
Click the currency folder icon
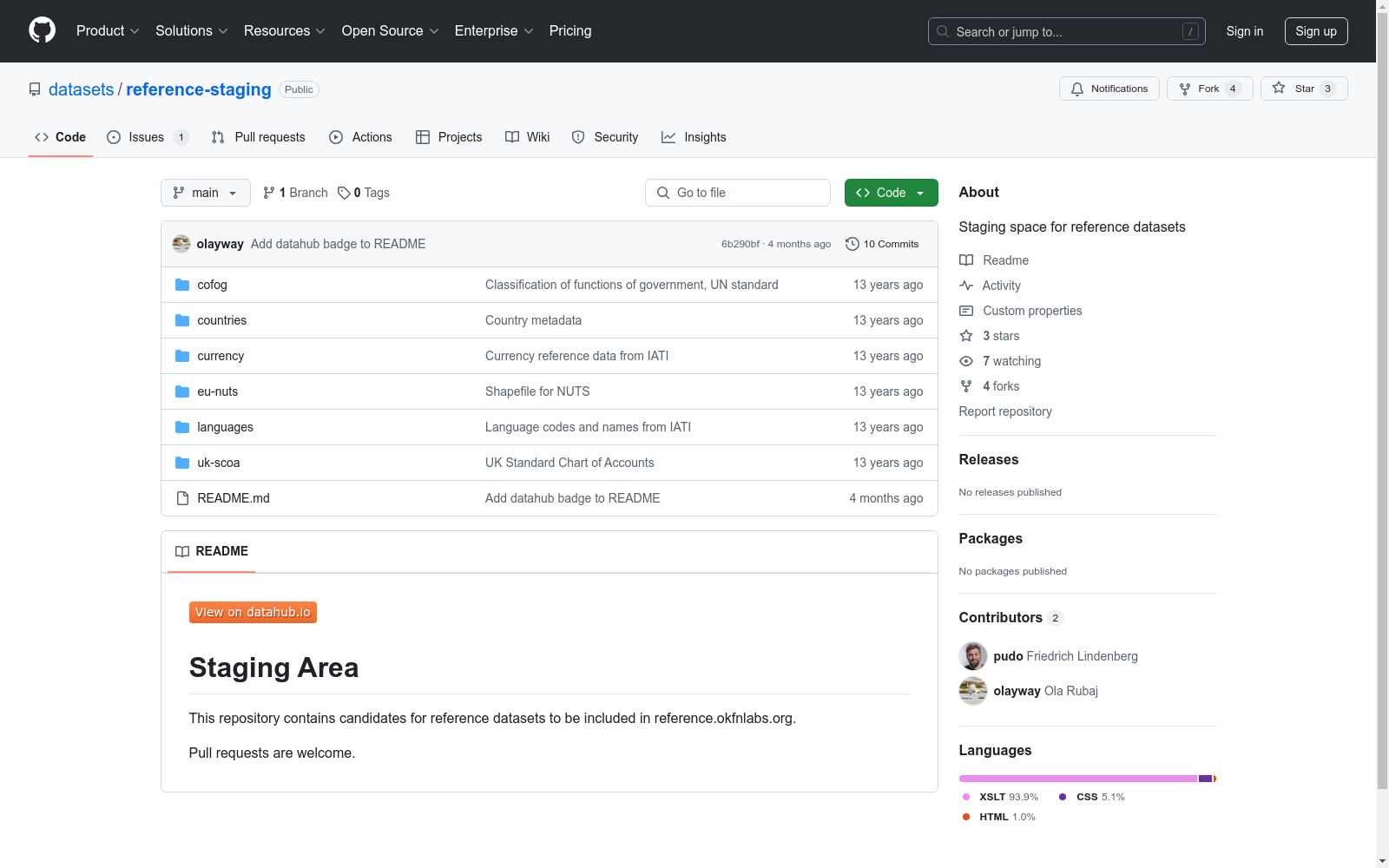pyautogui.click(x=182, y=356)
